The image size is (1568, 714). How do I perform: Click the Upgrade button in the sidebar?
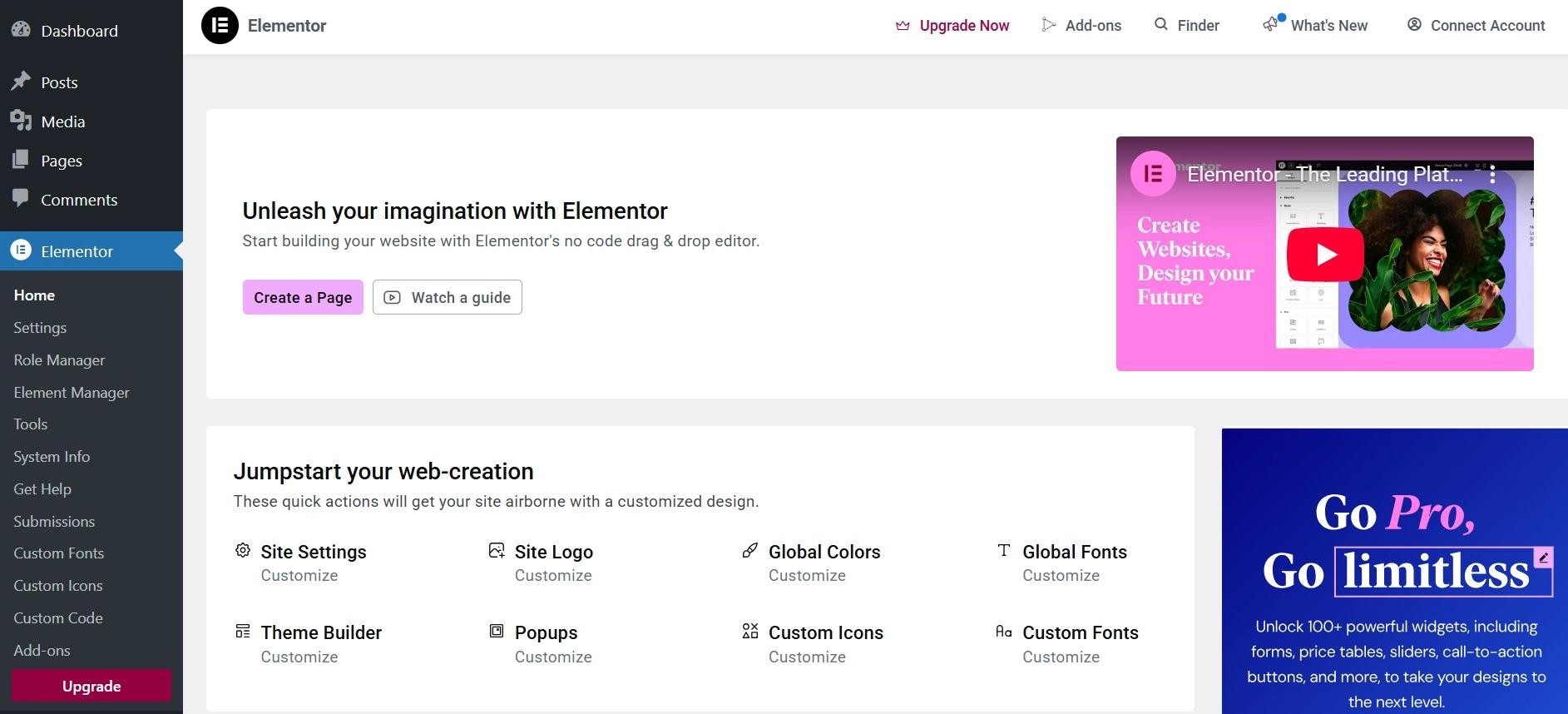pos(92,686)
